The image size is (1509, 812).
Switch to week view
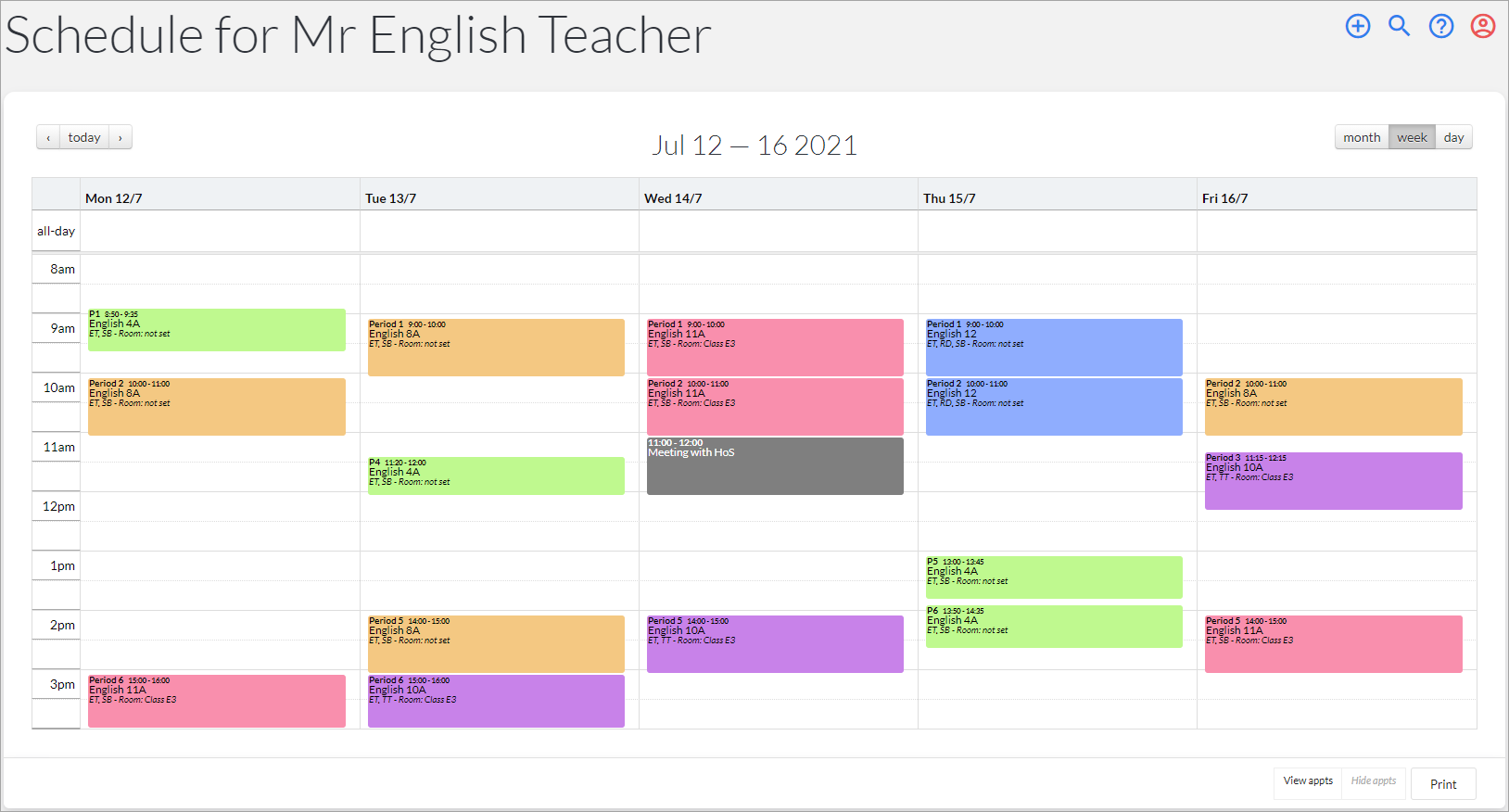coord(1412,137)
